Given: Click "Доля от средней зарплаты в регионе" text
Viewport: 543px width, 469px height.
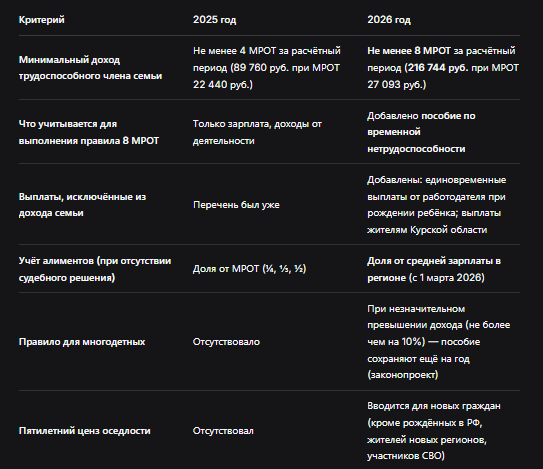Looking at the screenshot, I should point(434,269).
